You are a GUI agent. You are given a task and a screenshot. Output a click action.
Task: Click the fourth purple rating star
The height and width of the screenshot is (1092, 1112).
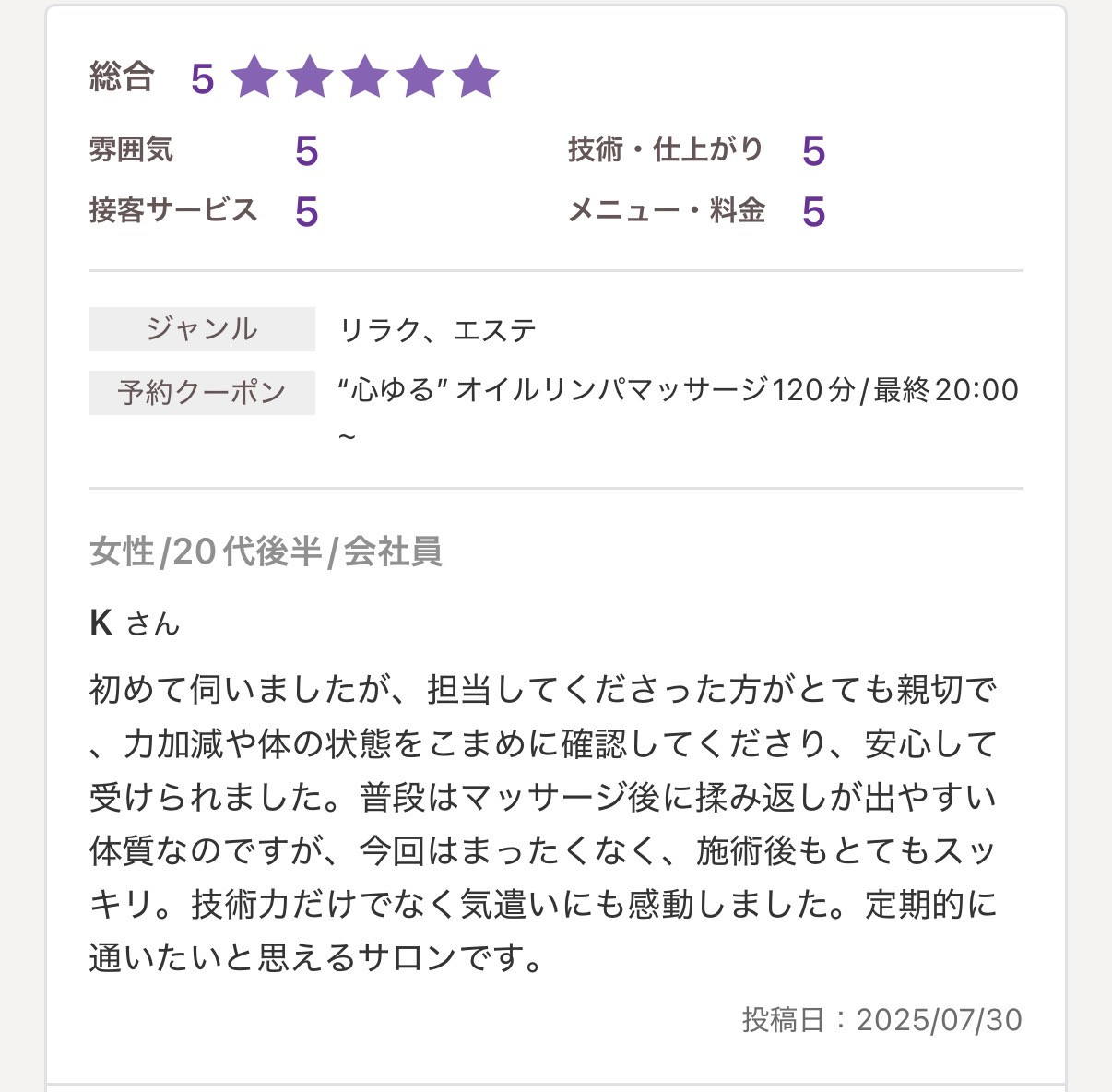click(x=420, y=77)
